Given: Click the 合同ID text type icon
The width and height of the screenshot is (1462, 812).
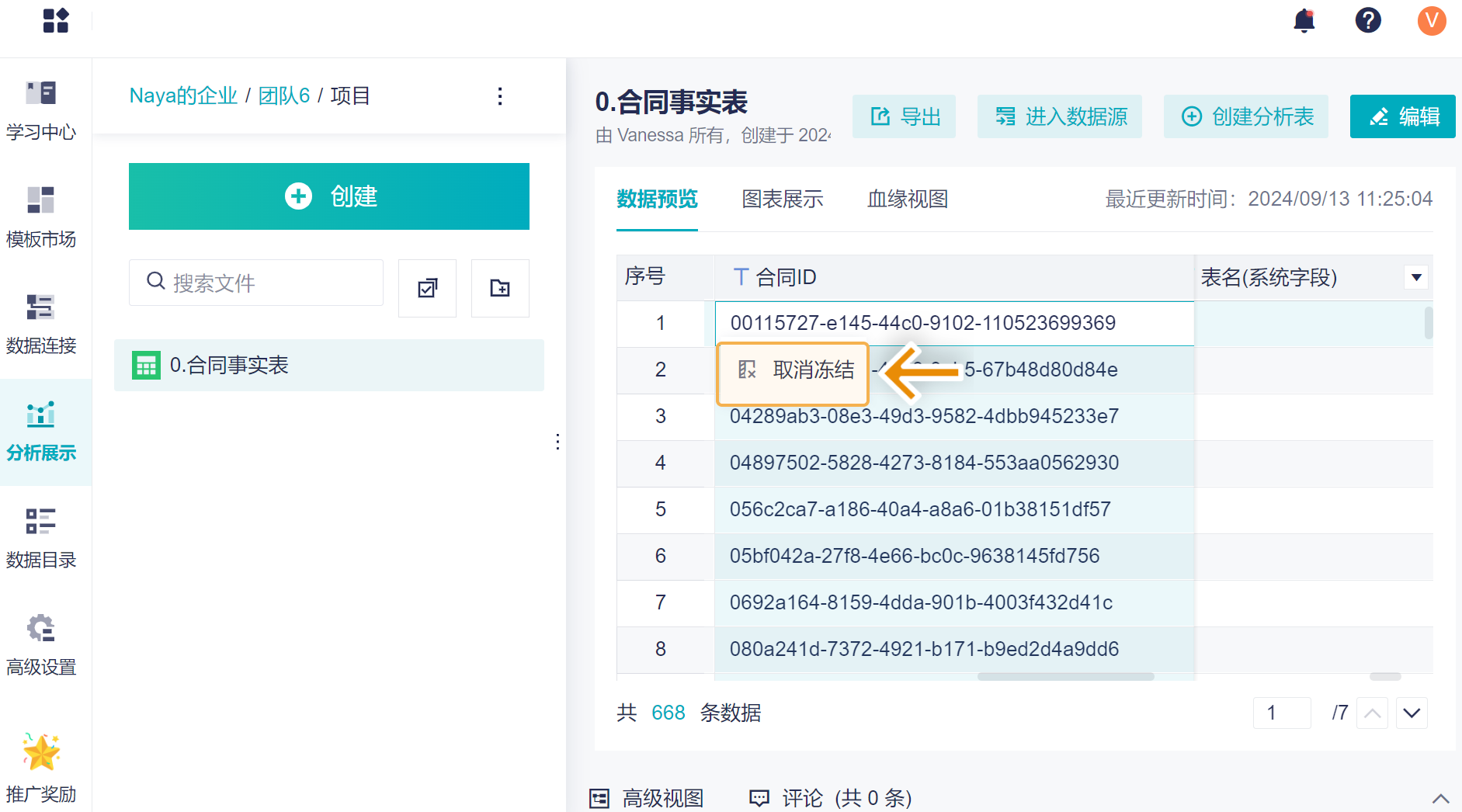Looking at the screenshot, I should 740,277.
